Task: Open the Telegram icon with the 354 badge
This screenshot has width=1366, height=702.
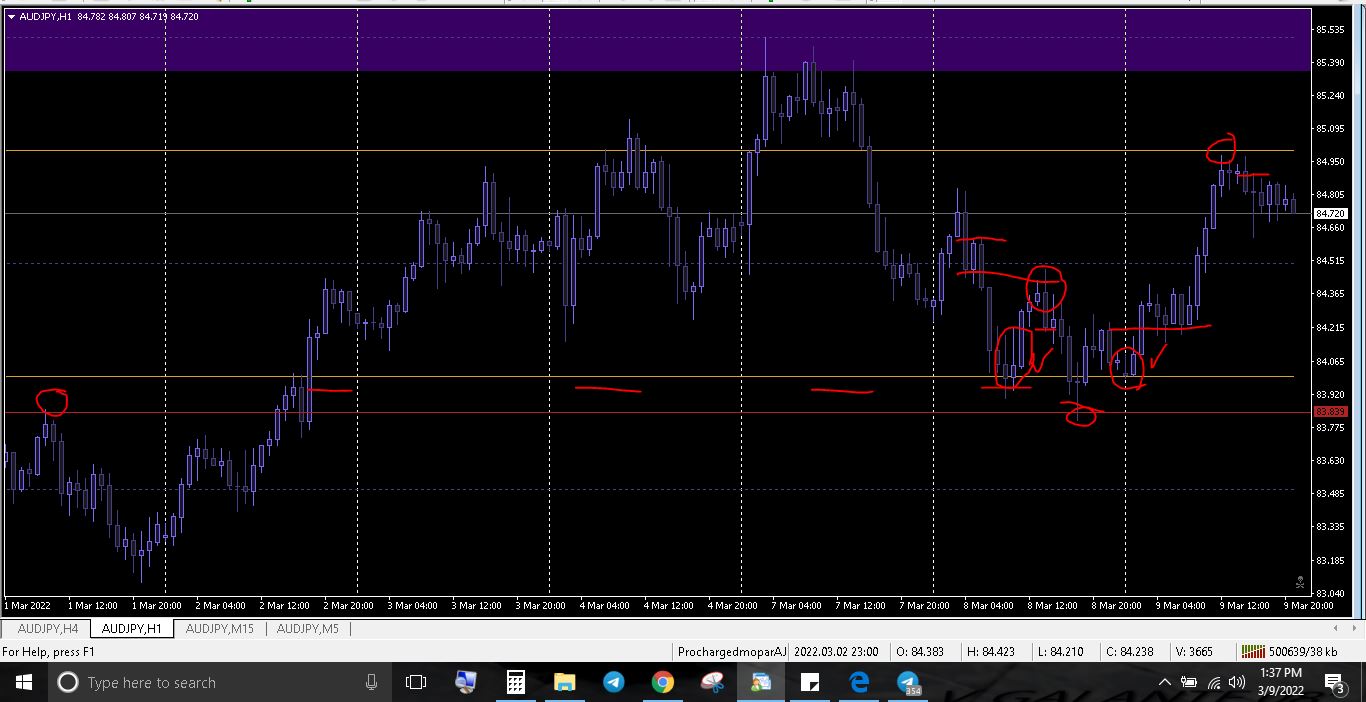Action: tap(908, 682)
